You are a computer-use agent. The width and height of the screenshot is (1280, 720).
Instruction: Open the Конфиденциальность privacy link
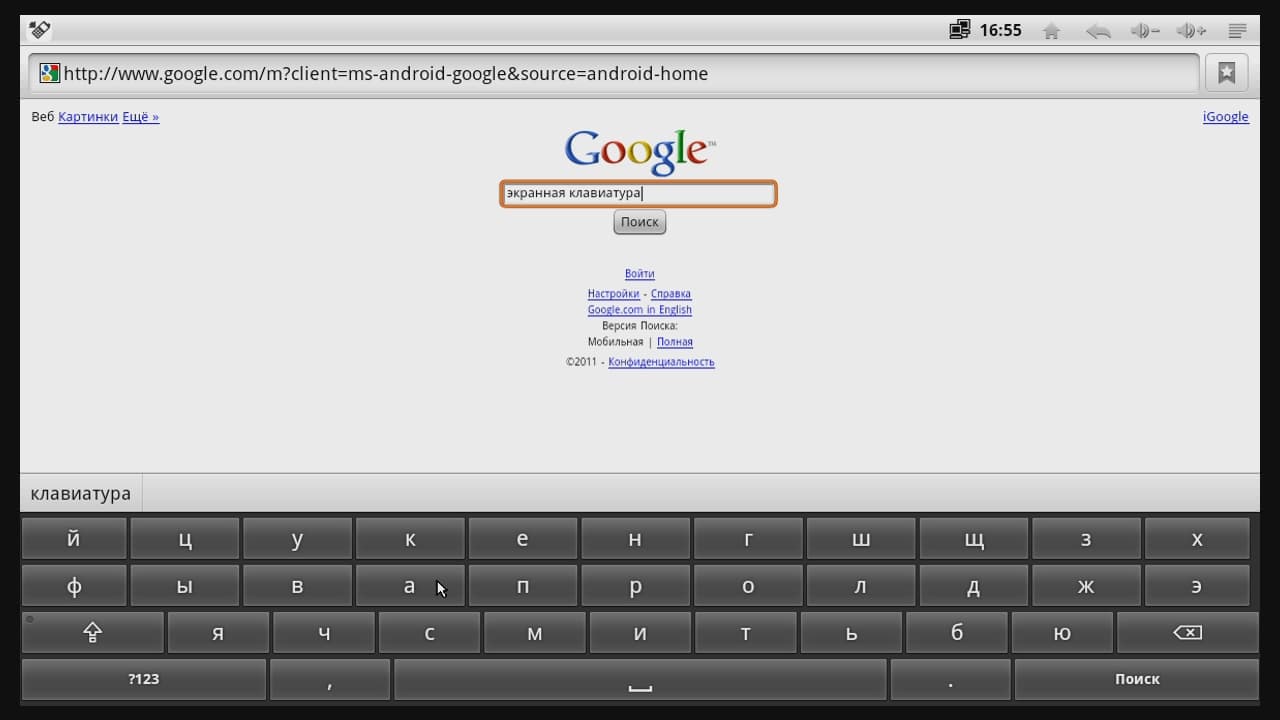pos(661,362)
